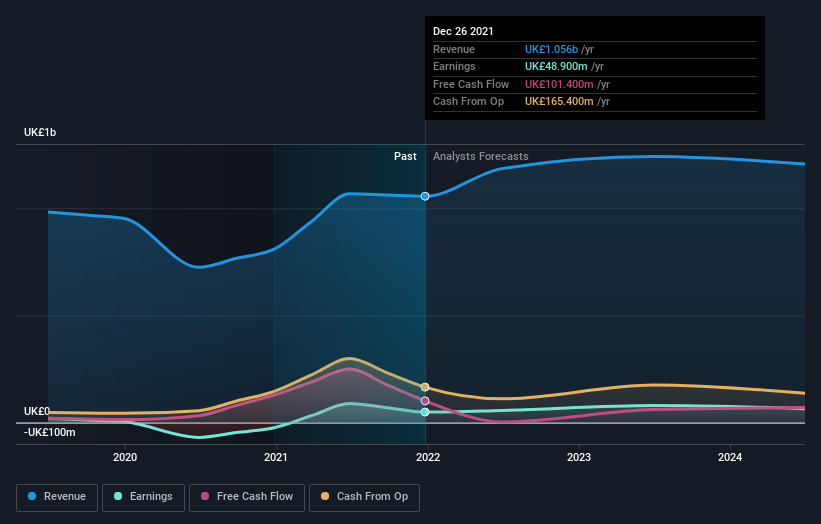Click the Free Cash Flow pink data point

425,401
